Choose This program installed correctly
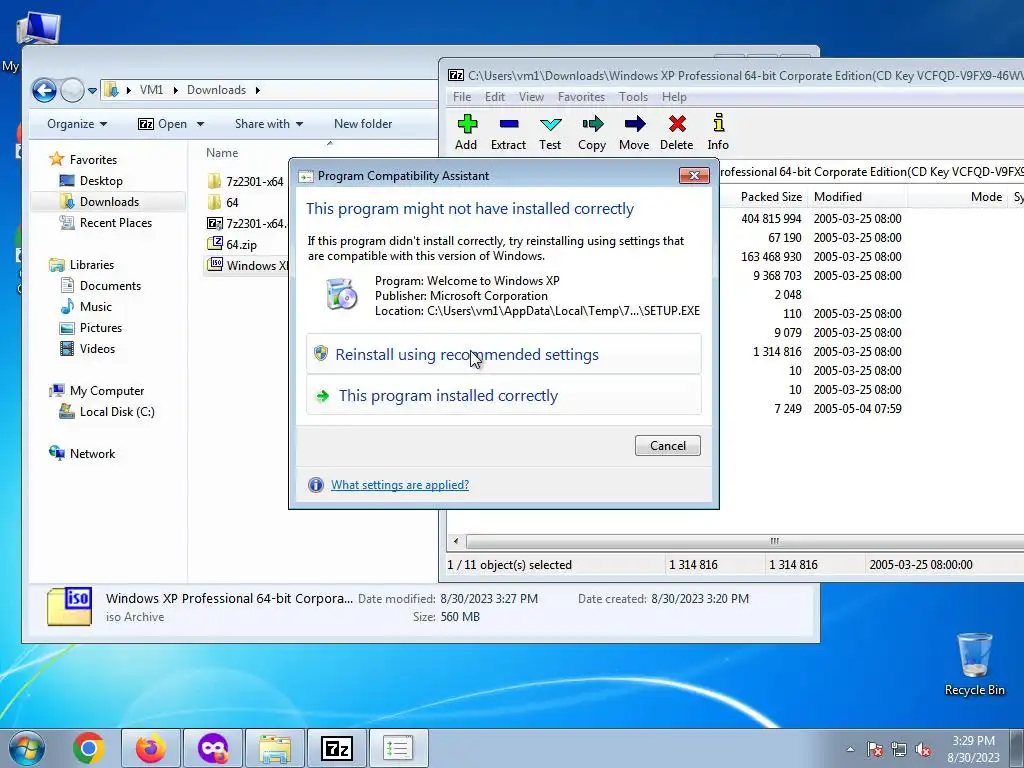1024x768 pixels. (504, 395)
